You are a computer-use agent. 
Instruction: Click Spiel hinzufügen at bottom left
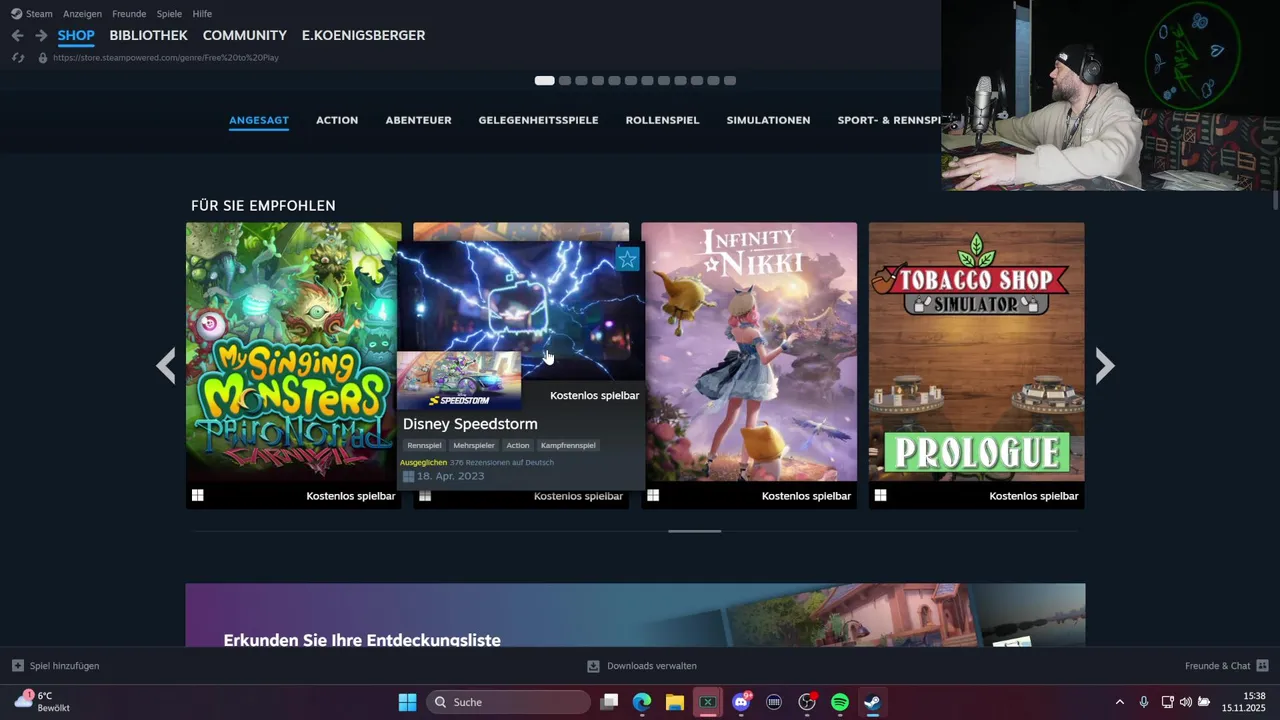pyautogui.click(x=56, y=666)
